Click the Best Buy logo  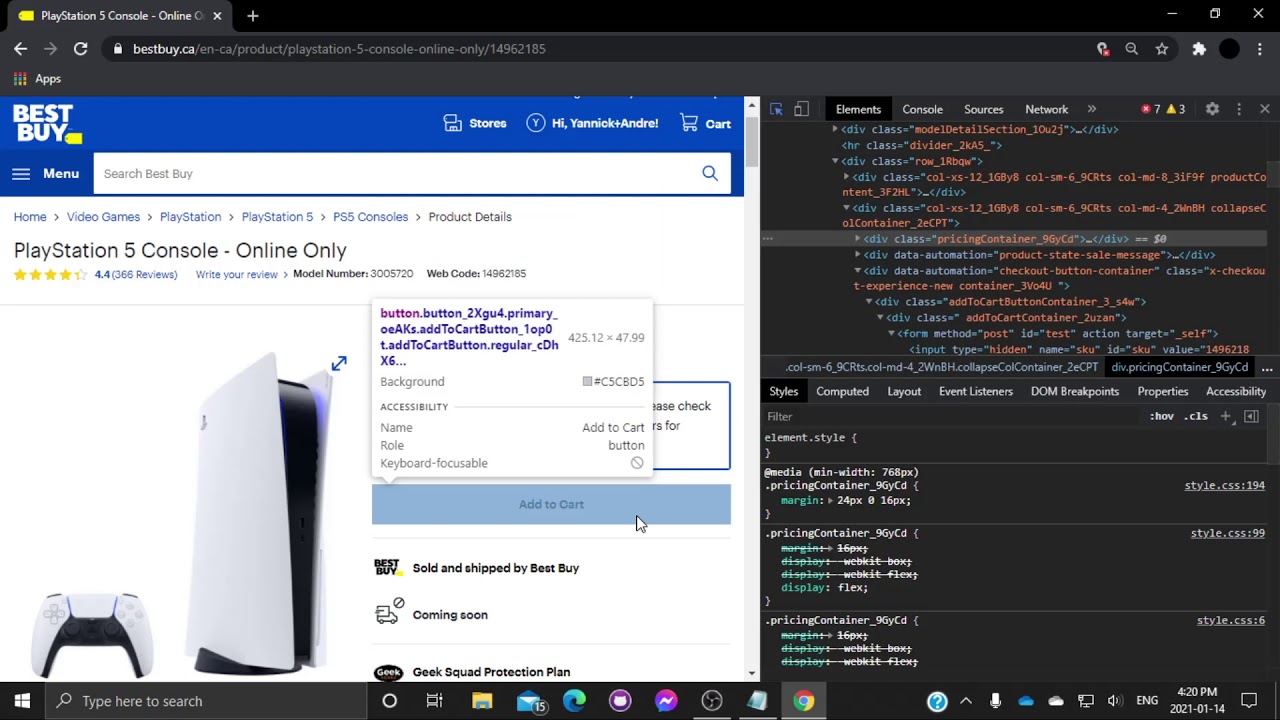pos(47,124)
